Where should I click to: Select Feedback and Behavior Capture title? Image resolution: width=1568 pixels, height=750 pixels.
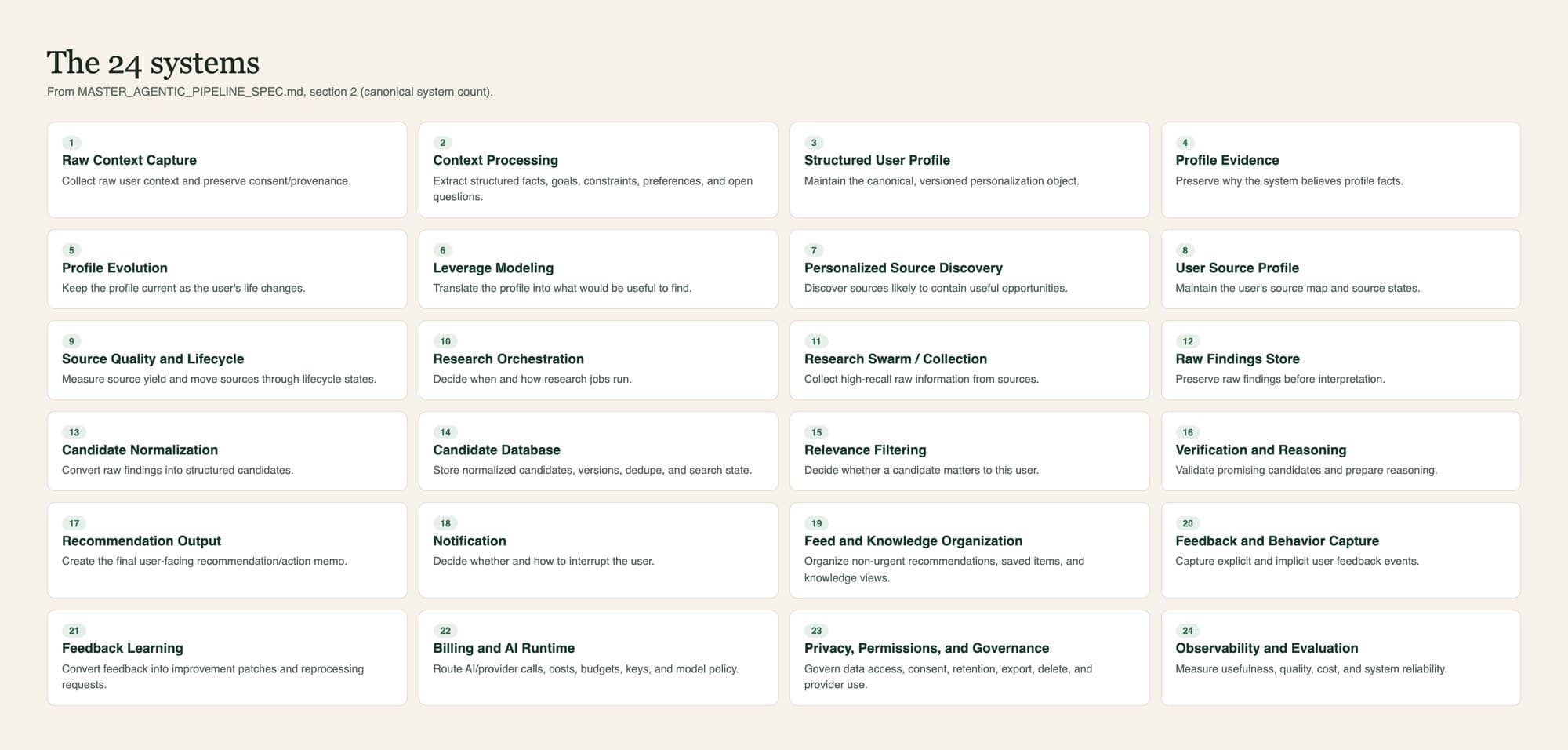coord(1277,541)
